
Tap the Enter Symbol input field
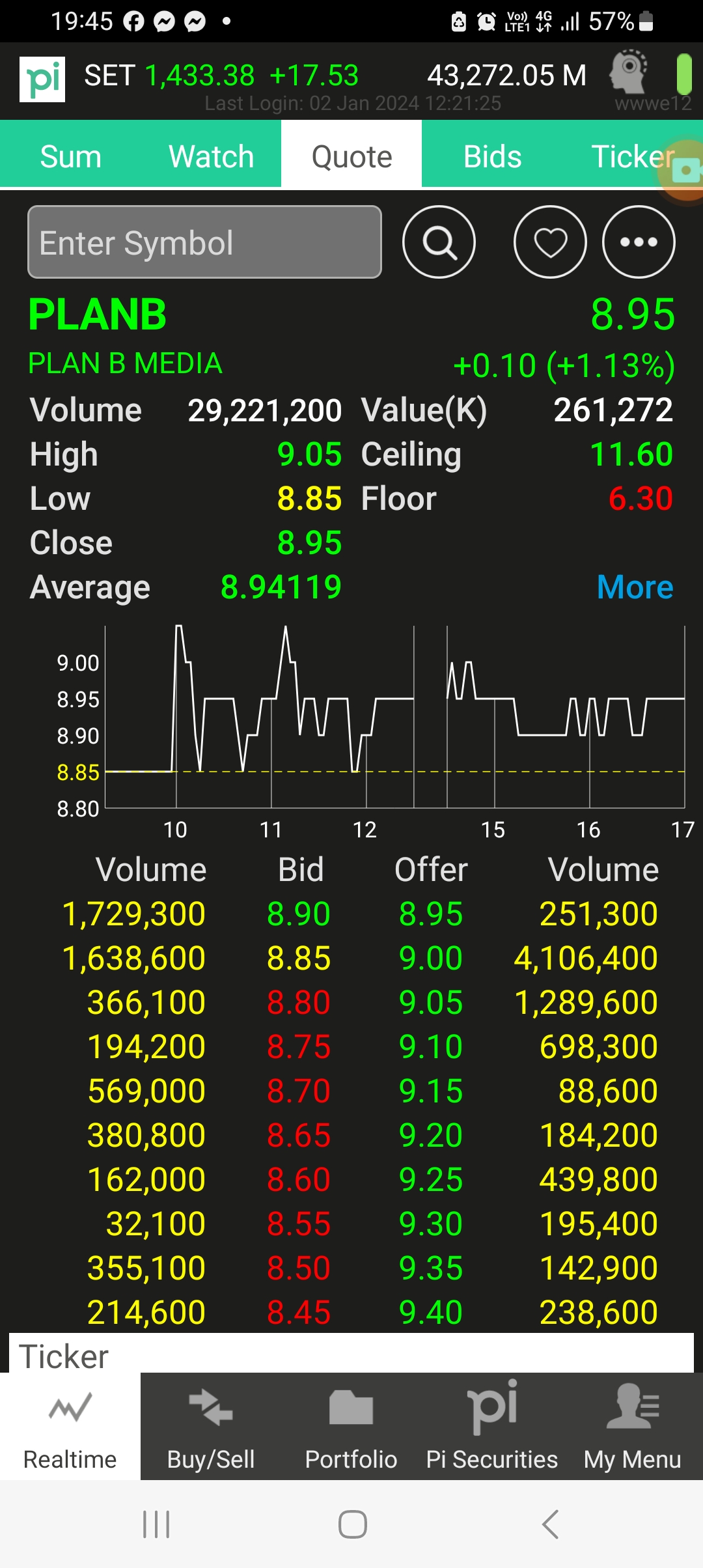coord(204,242)
